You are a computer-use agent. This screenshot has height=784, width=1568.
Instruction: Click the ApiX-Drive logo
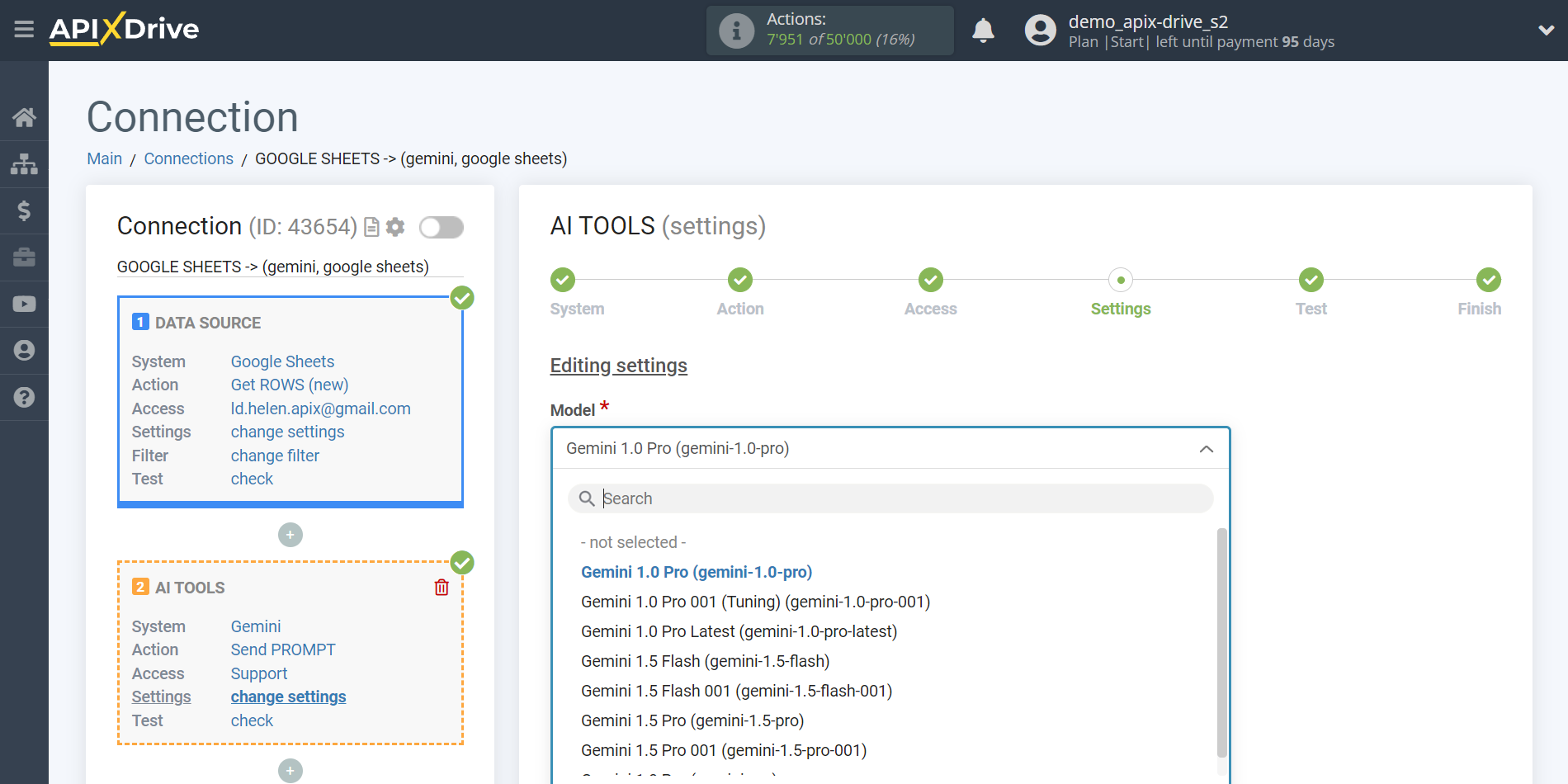coord(124,29)
